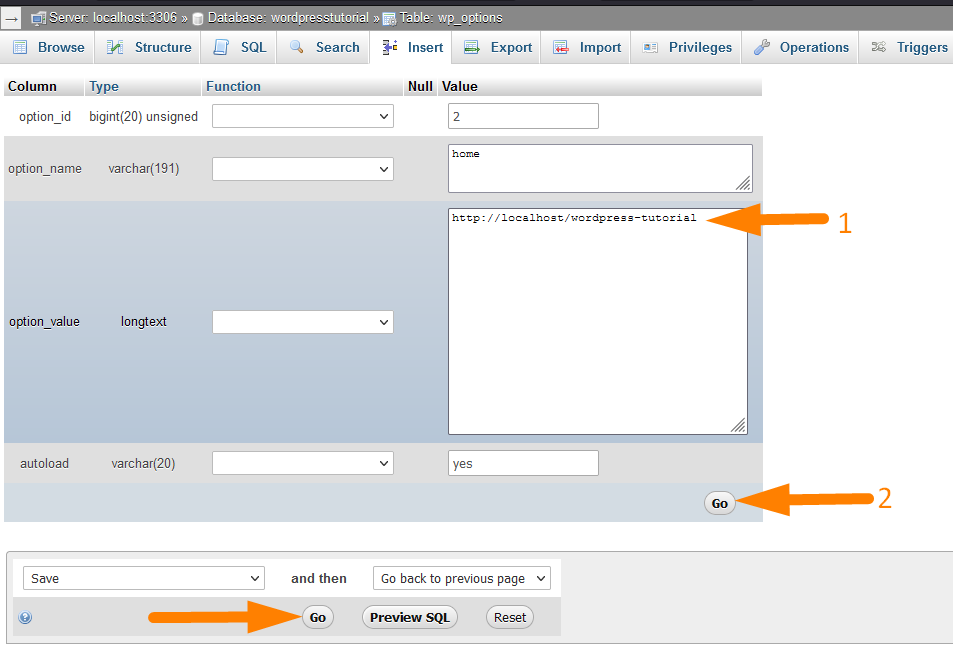The width and height of the screenshot is (953, 665).
Task: Open the Function dropdown for option_value
Action: (x=303, y=322)
